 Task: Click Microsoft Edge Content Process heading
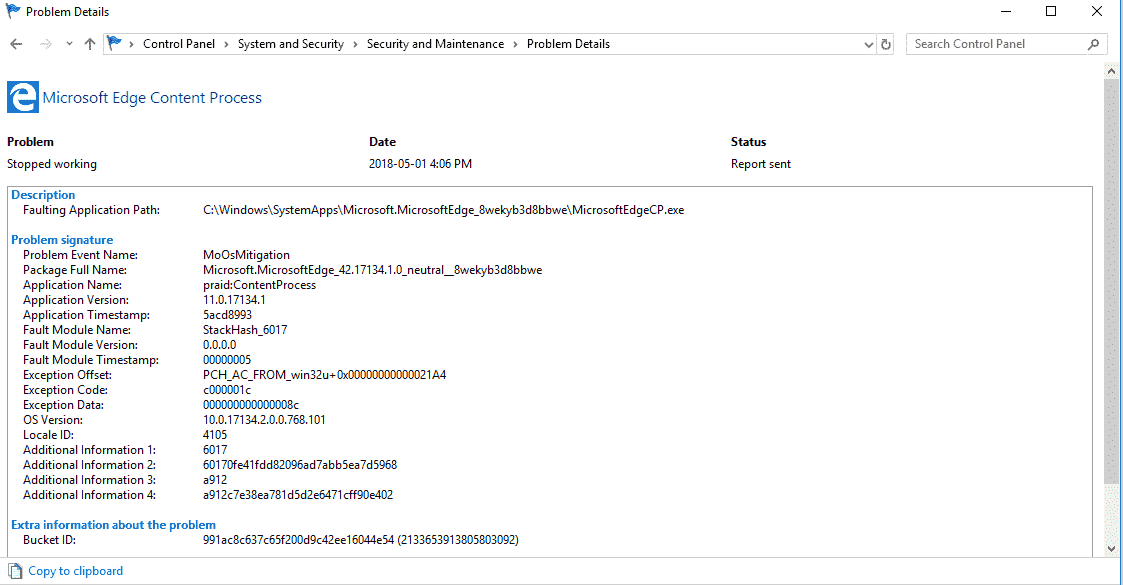[x=152, y=97]
